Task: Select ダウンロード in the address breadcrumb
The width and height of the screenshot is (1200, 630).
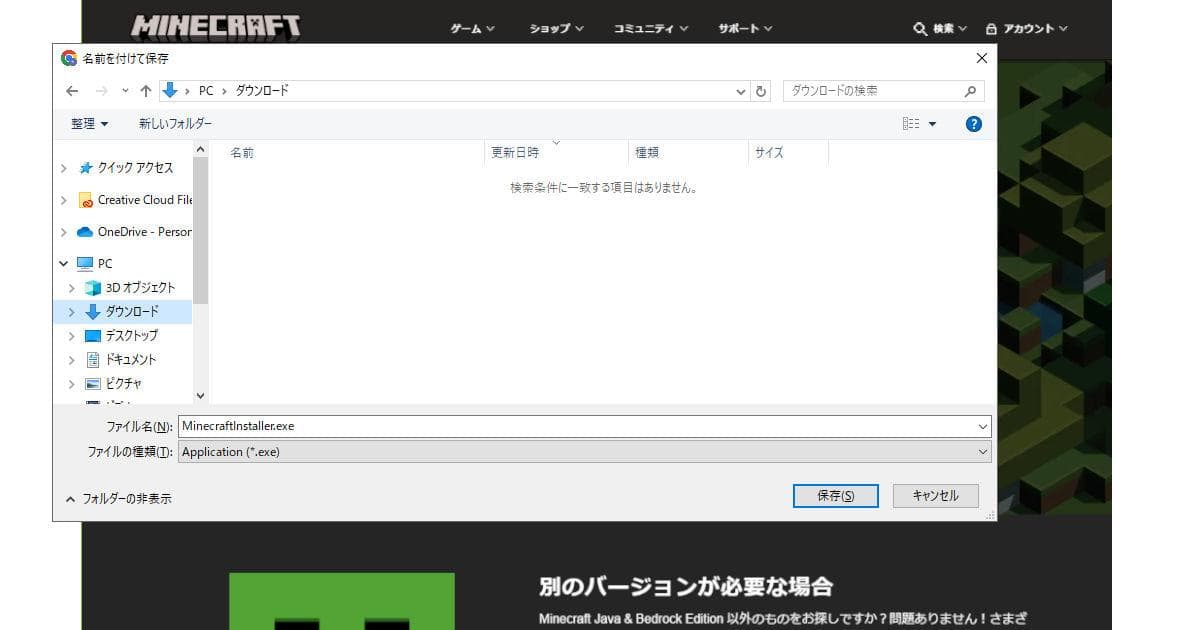Action: [x=262, y=91]
